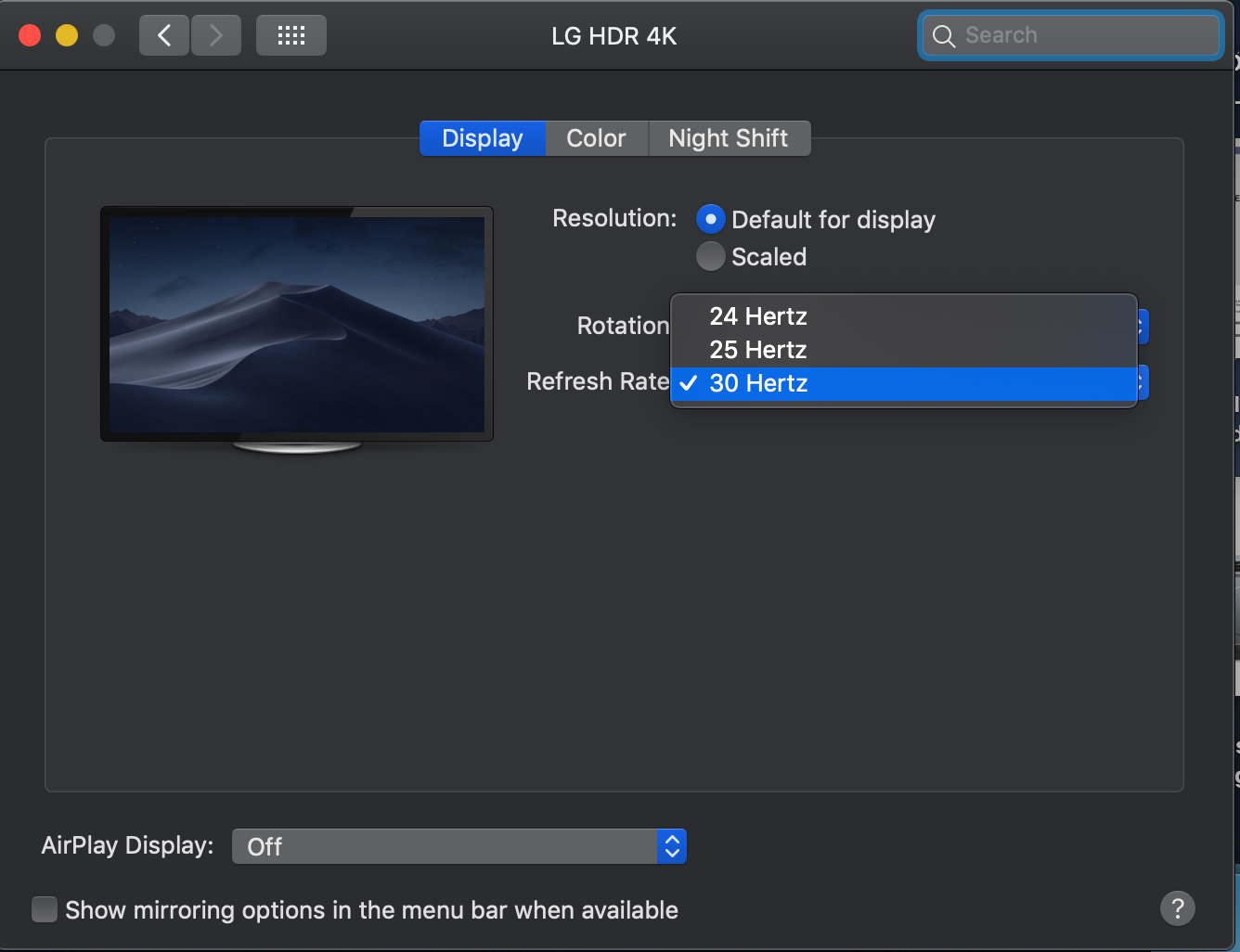1240x952 pixels.
Task: Open the AirPlay Display dropdown
Action: point(459,846)
